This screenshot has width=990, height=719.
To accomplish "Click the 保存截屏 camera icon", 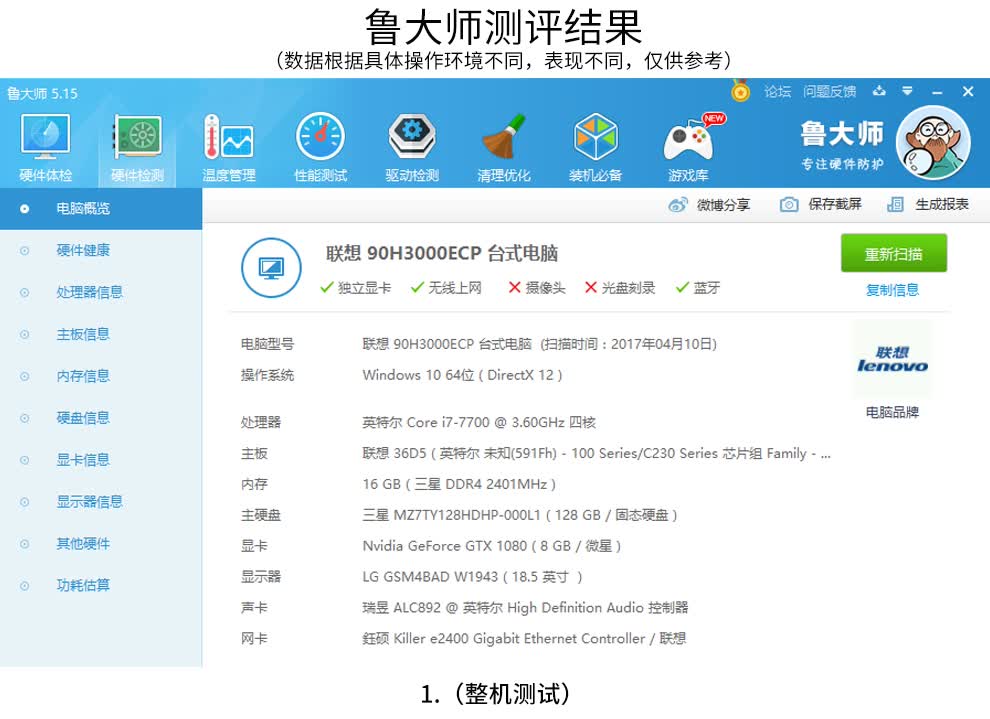I will click(x=789, y=205).
